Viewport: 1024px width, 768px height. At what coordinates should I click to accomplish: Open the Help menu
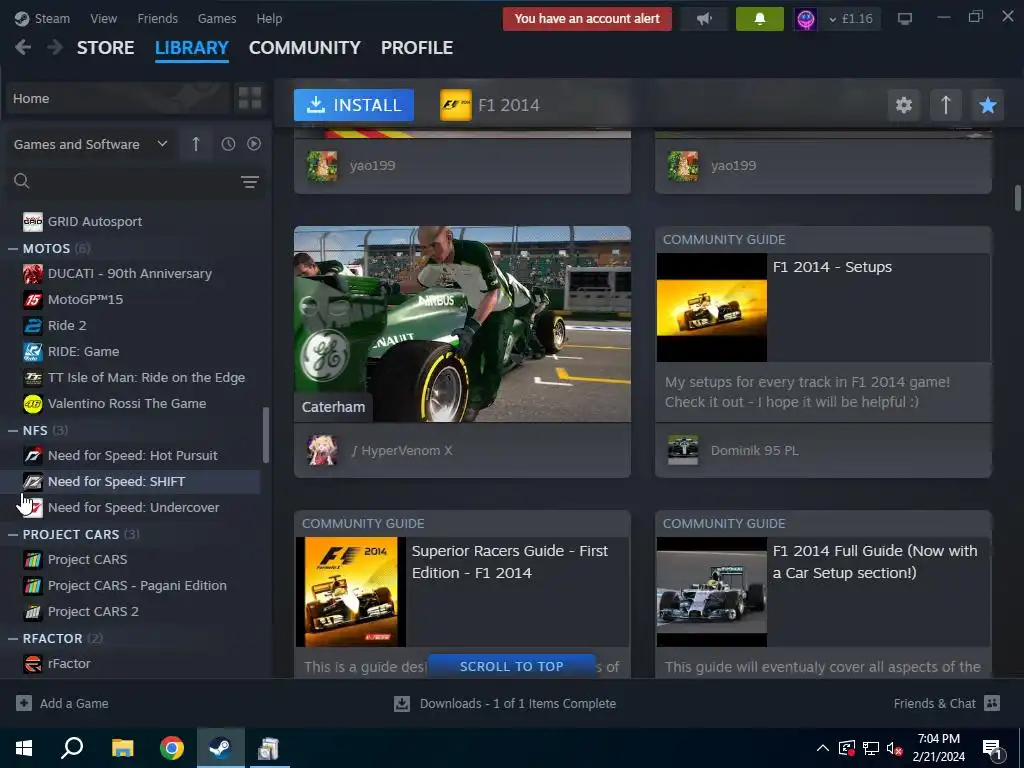(269, 18)
